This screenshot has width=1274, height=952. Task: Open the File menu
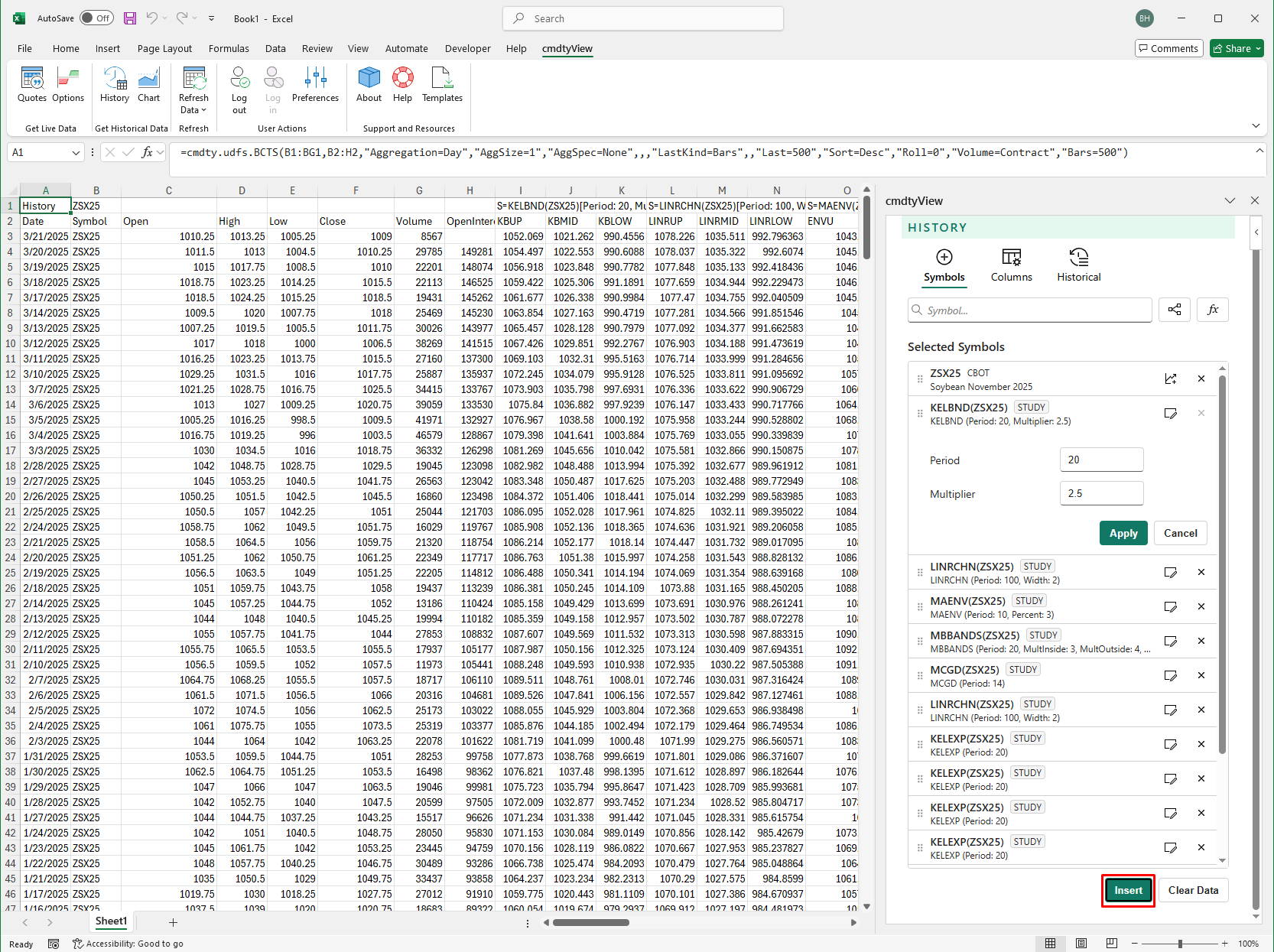[24, 48]
